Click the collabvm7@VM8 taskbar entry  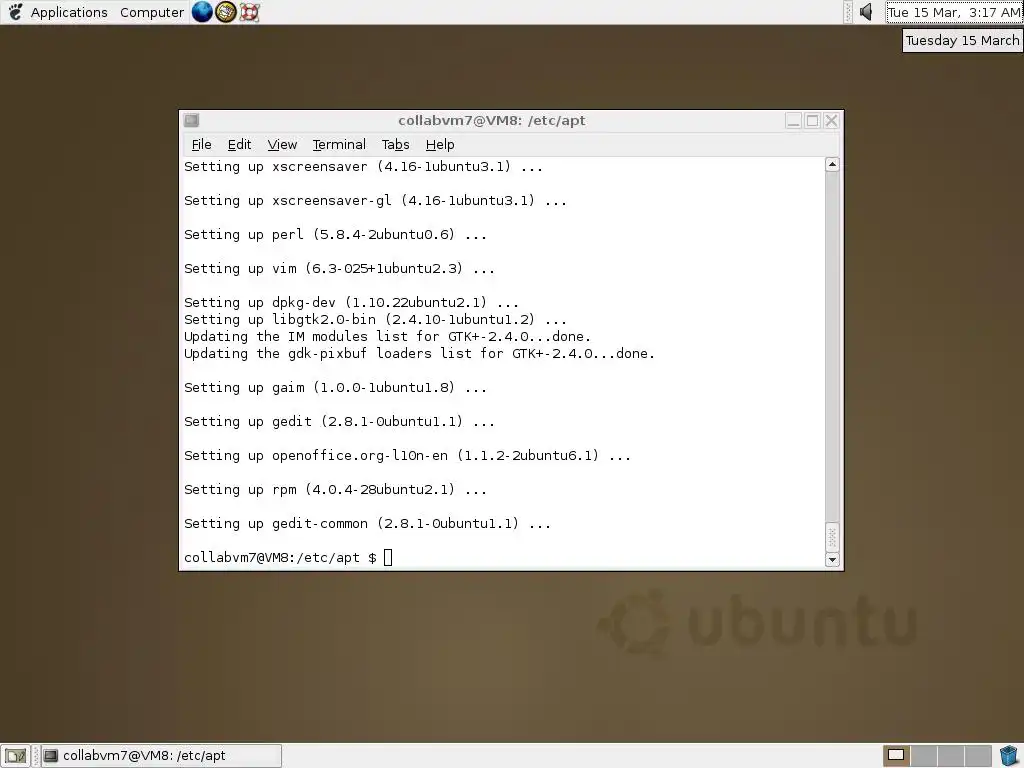pyautogui.click(x=161, y=756)
